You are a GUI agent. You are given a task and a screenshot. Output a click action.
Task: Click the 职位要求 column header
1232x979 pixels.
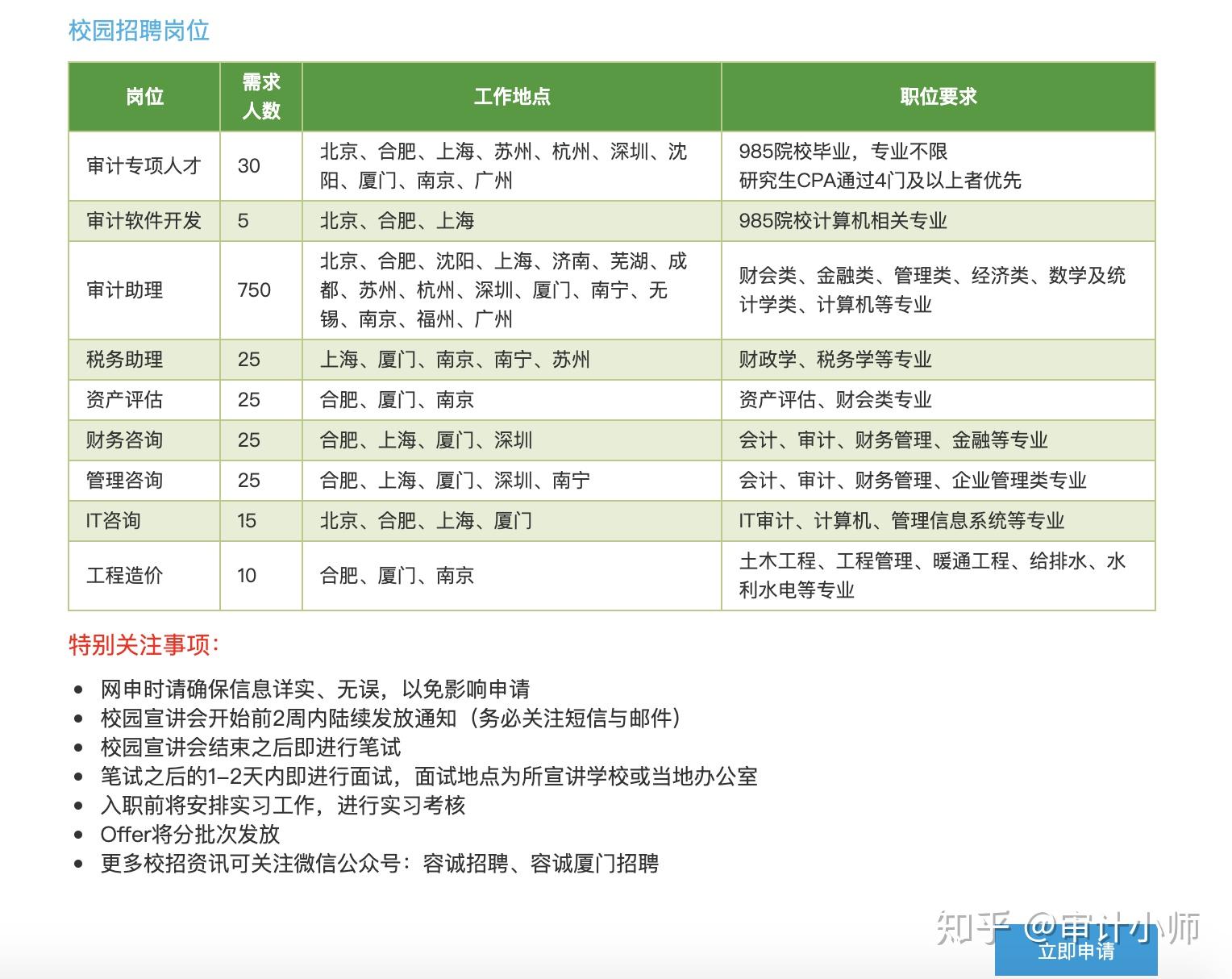(939, 97)
